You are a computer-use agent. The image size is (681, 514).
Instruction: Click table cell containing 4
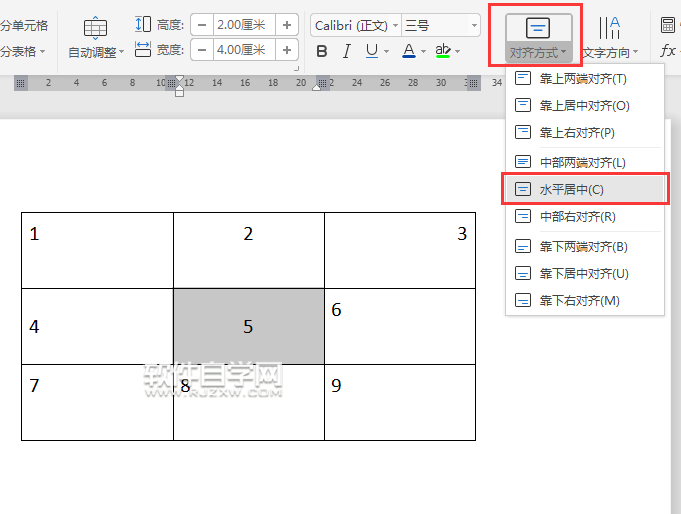pyautogui.click(x=97, y=326)
